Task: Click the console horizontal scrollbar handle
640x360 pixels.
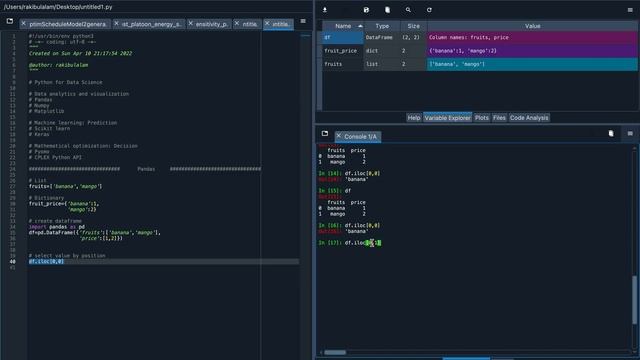Action: [x=335, y=352]
